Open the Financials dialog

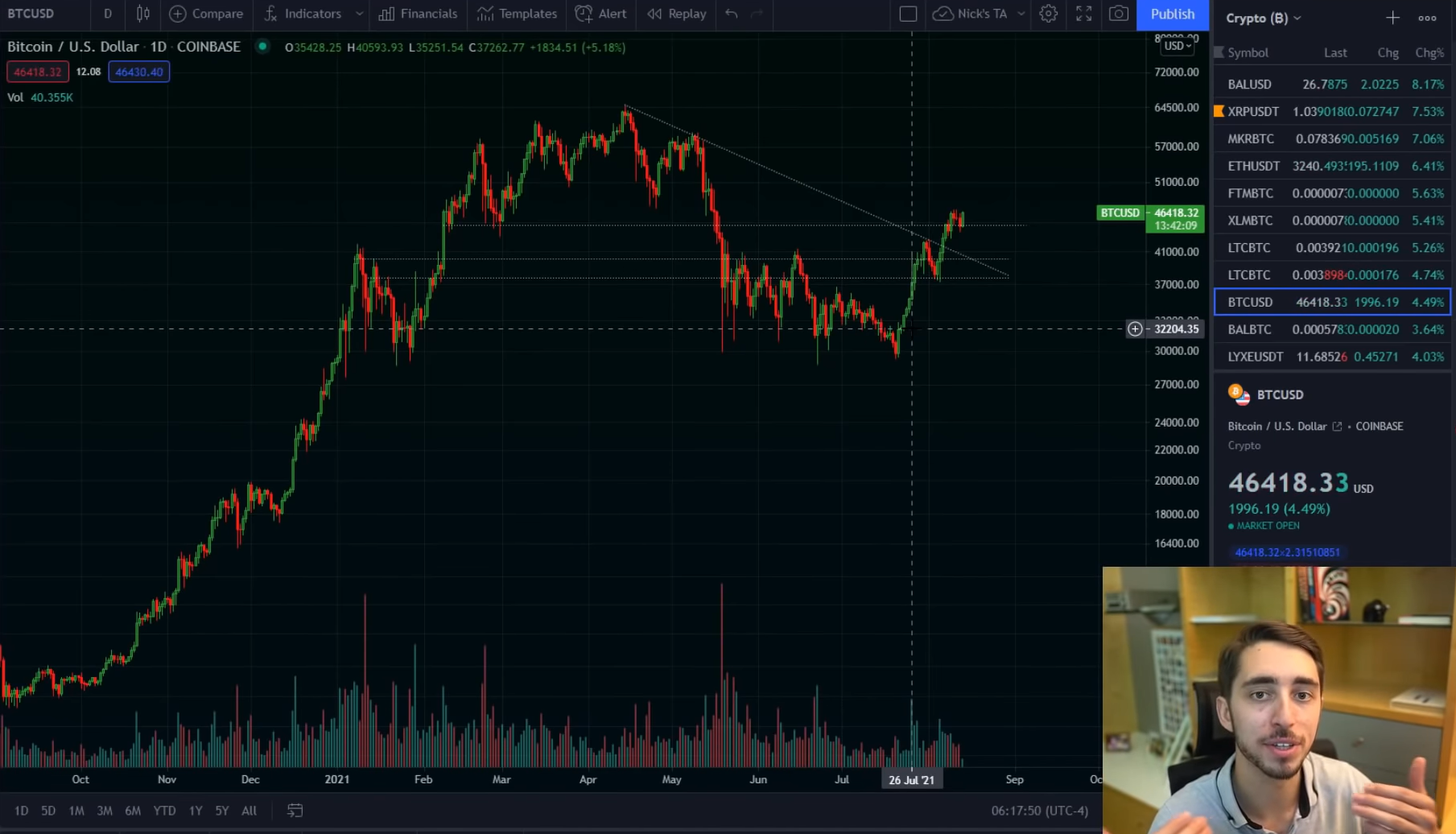tap(418, 14)
